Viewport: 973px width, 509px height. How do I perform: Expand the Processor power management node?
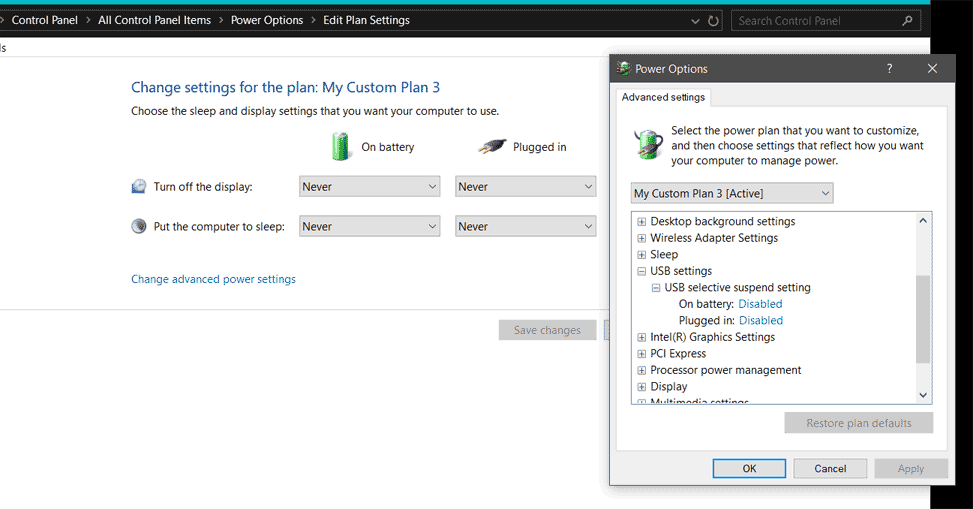[642, 370]
